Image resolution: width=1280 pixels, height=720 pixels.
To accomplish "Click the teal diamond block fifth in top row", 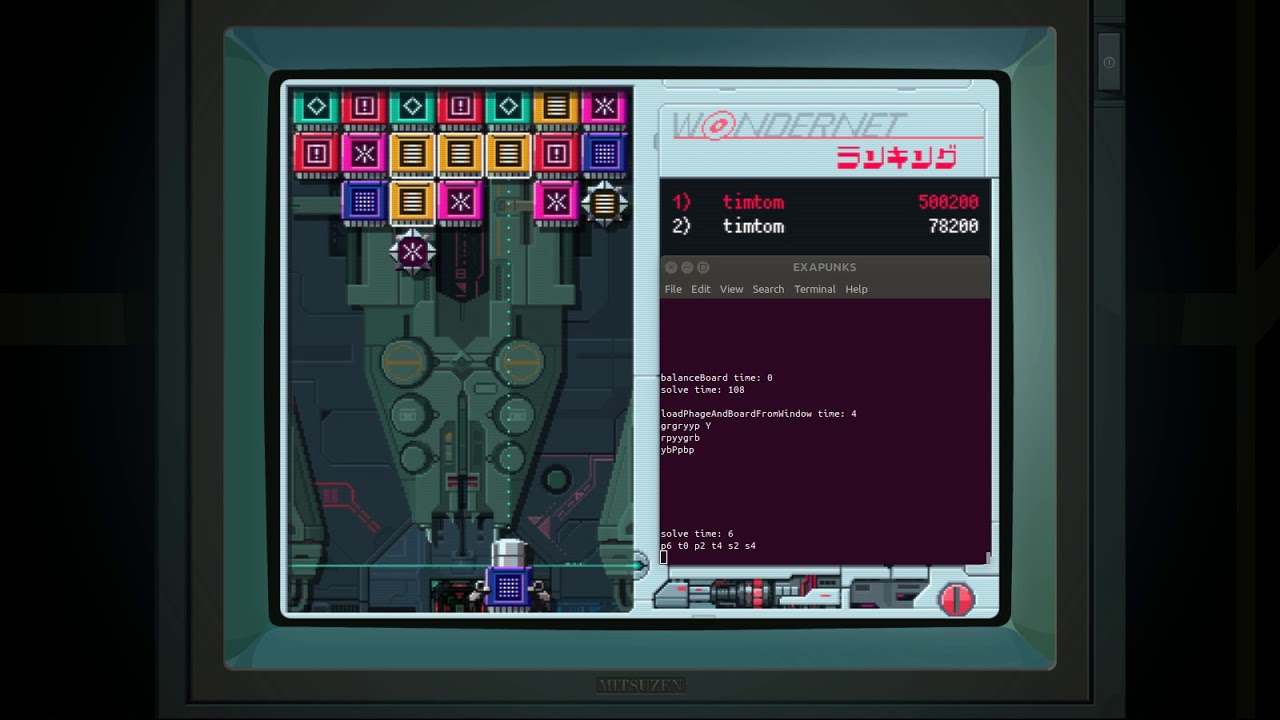I will (x=508, y=106).
